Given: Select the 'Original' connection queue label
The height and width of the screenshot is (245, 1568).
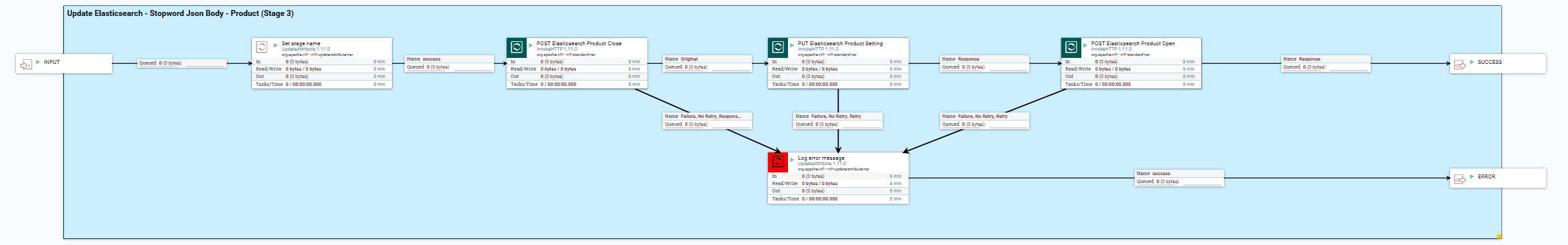Looking at the screenshot, I should [707, 63].
